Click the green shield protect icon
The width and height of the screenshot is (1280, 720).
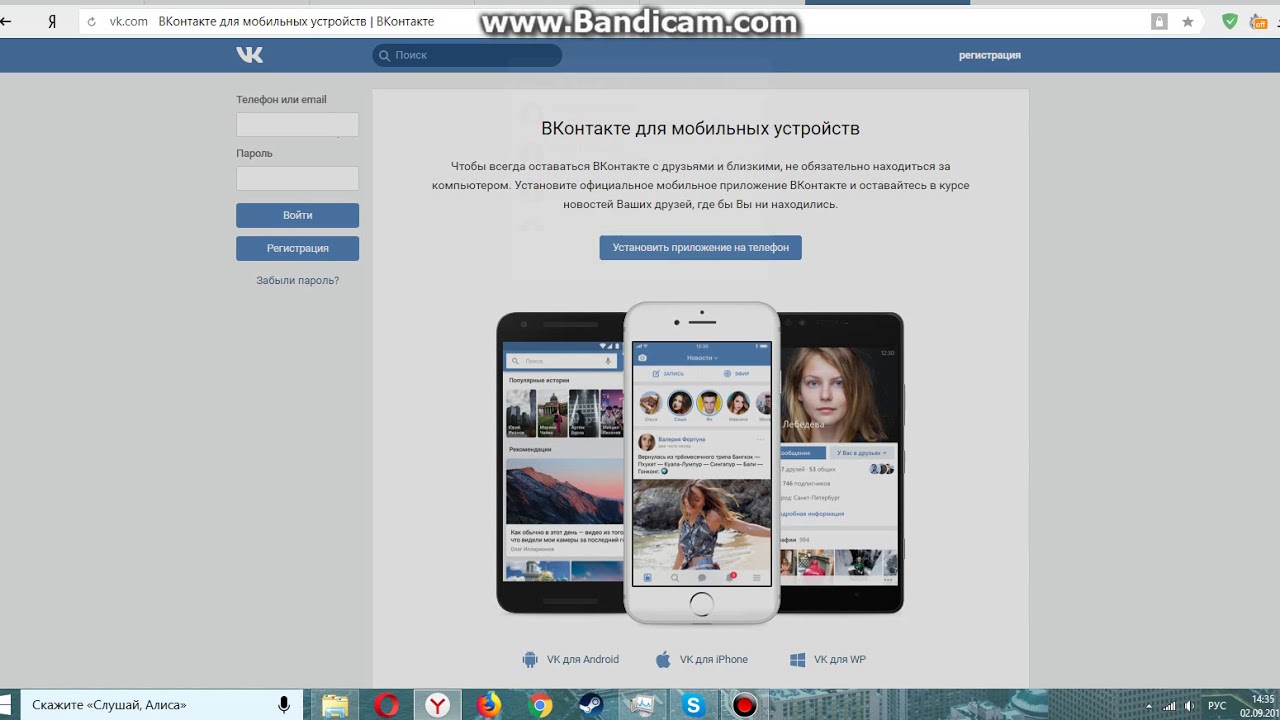point(1230,21)
